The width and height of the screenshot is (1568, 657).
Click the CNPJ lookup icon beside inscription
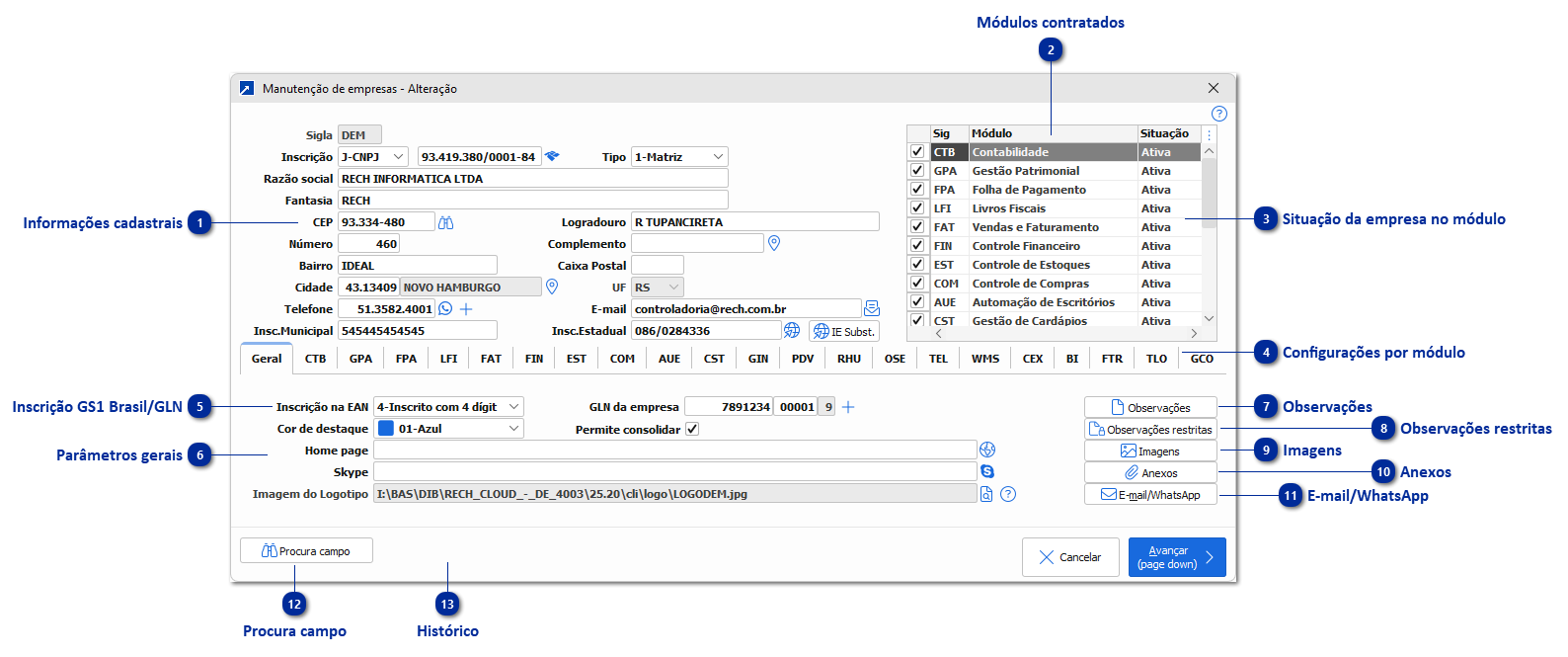pyautogui.click(x=552, y=156)
